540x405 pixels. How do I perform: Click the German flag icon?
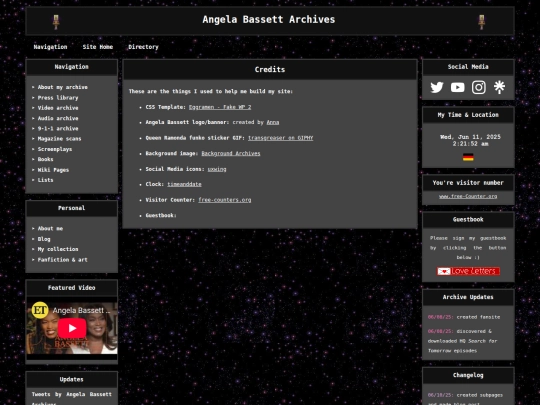[468, 157]
